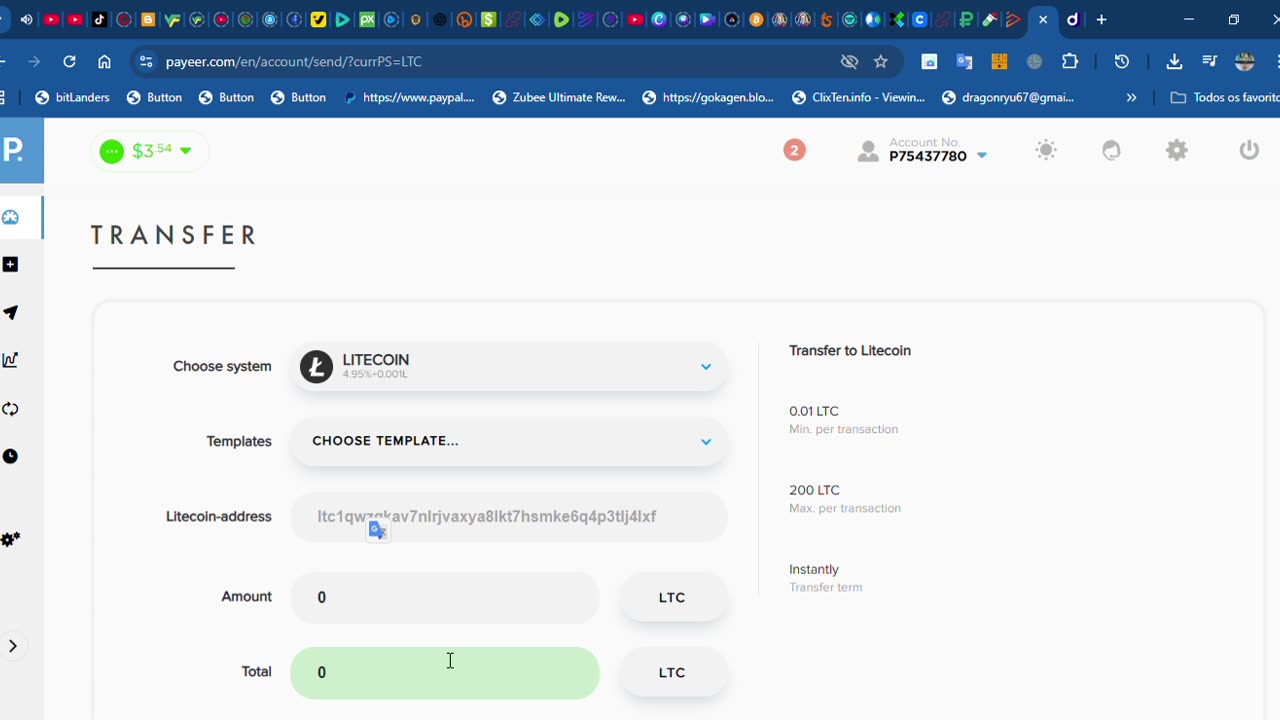This screenshot has width=1280, height=720.
Task: Open the transfer paper plane sidebar icon
Action: (10, 312)
